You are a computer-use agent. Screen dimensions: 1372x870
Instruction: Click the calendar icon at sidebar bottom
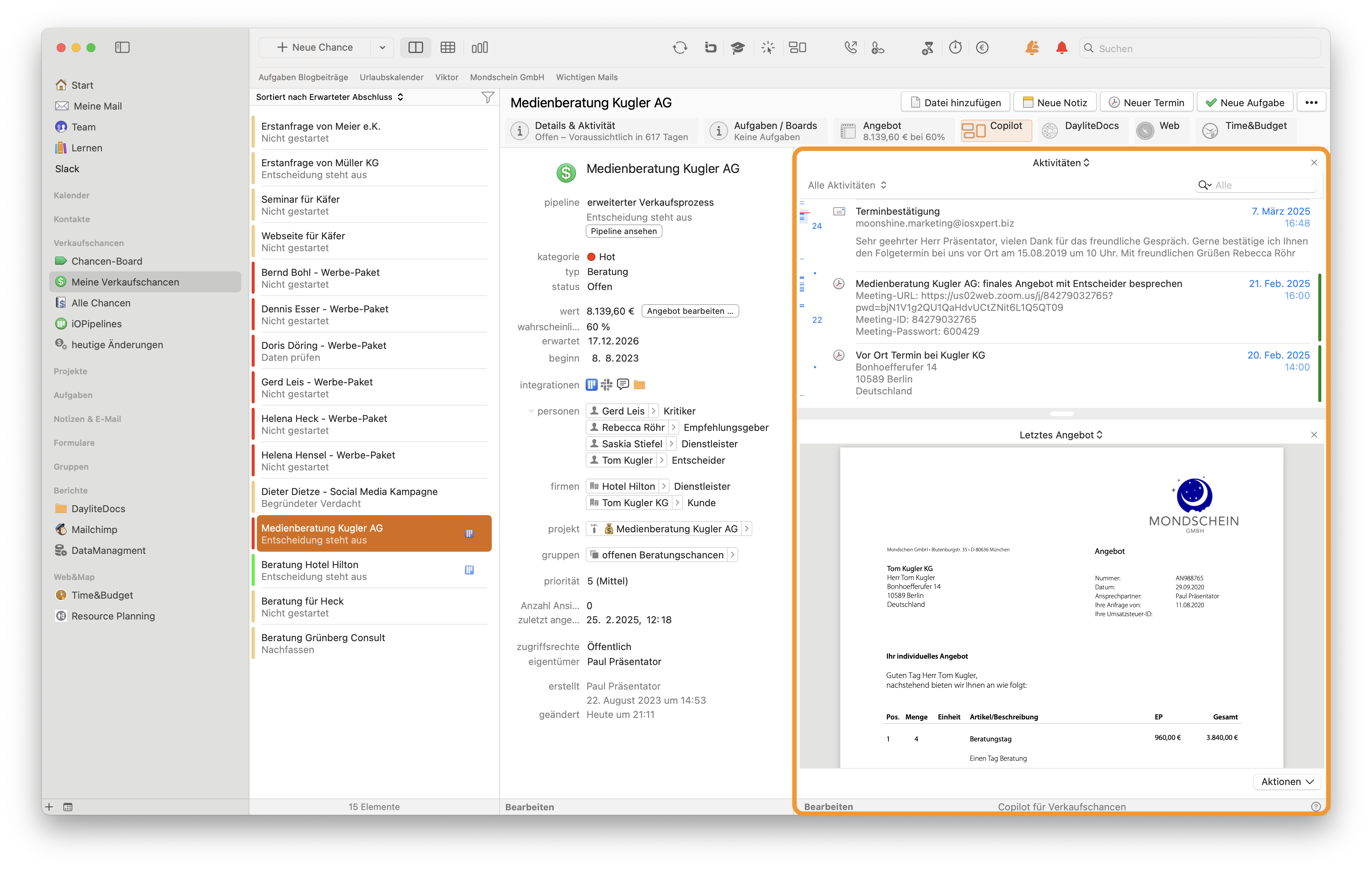(68, 807)
